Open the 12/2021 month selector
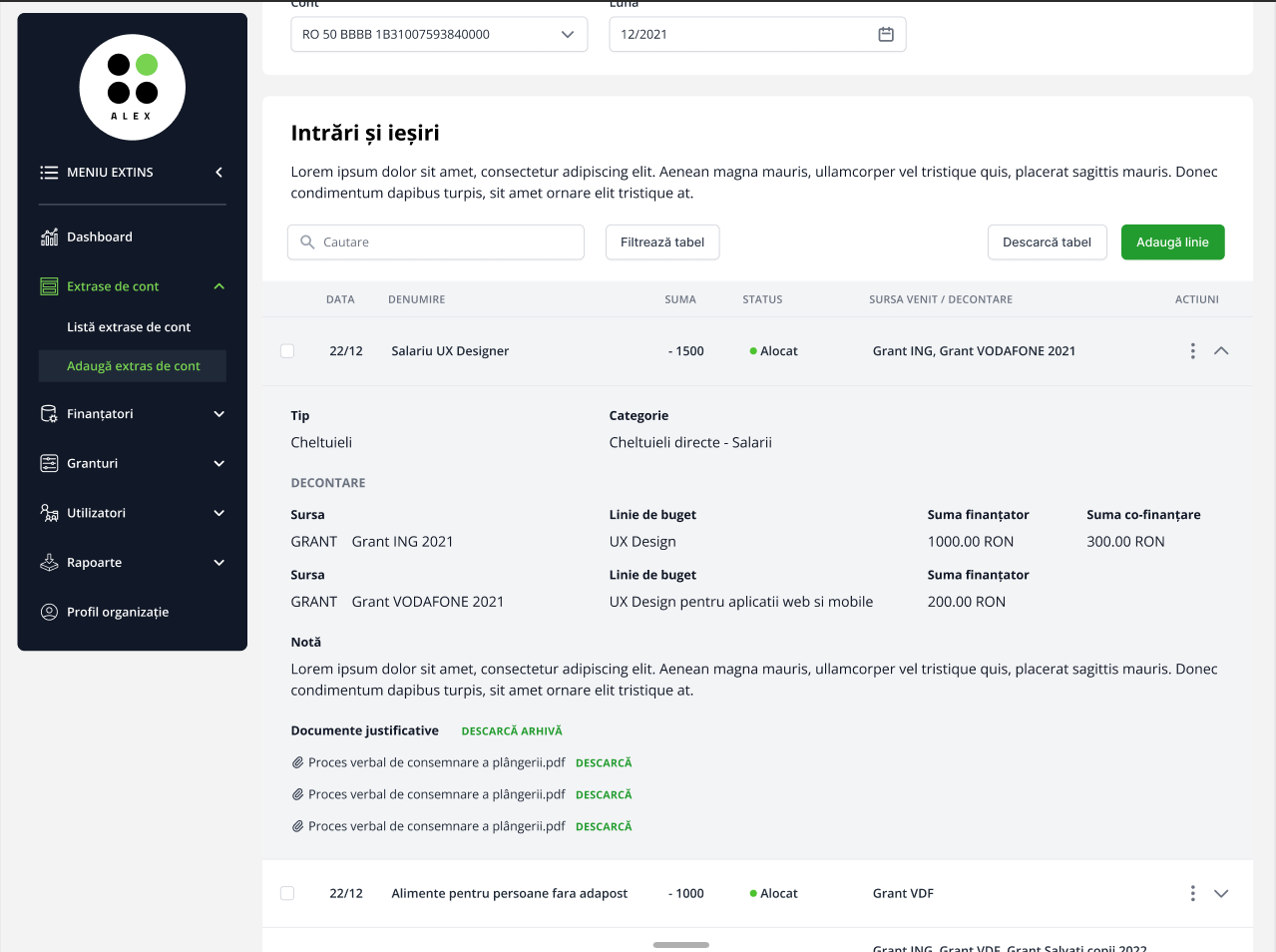1276x952 pixels. pos(757,34)
